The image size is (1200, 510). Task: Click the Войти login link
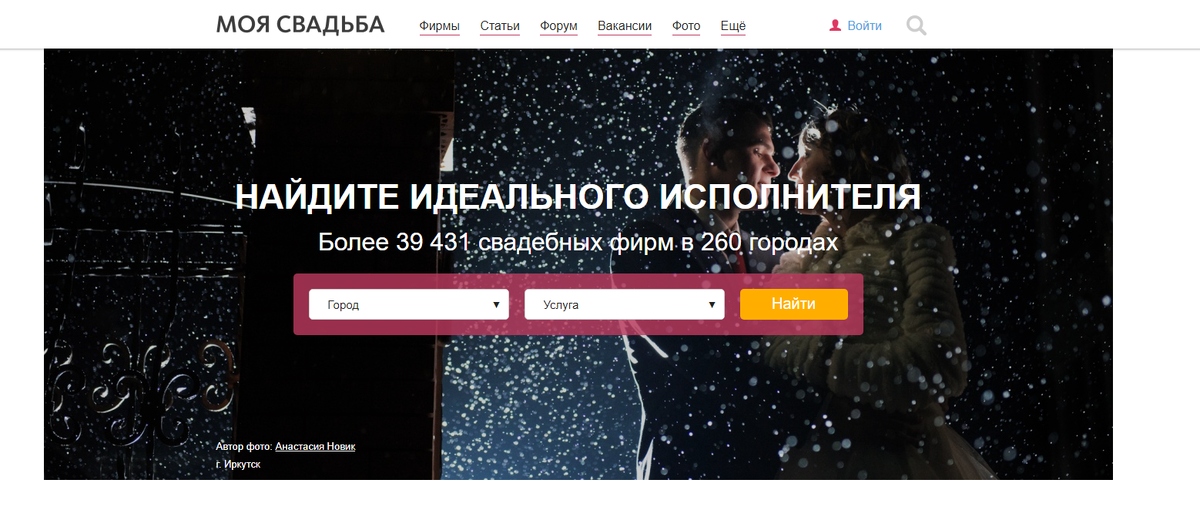point(864,26)
